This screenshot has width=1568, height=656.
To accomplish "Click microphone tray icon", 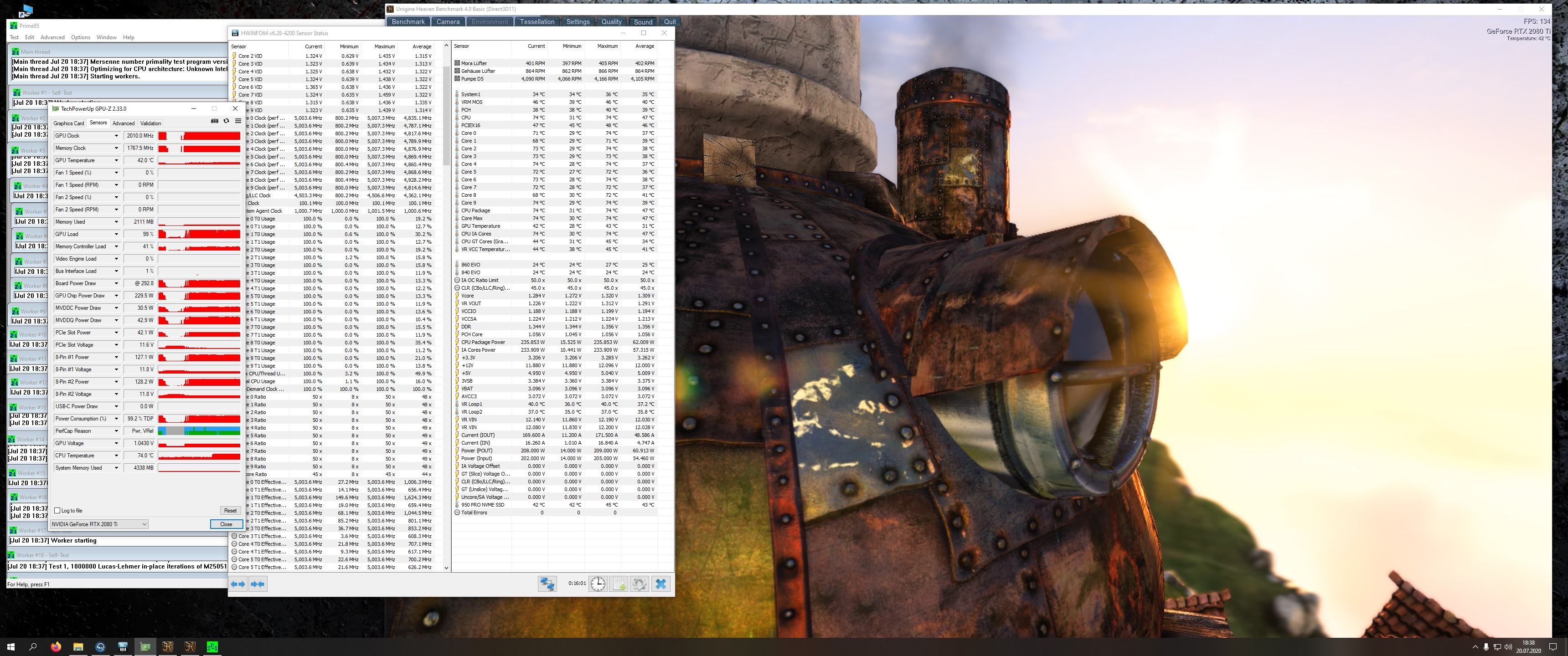I will (1486, 647).
